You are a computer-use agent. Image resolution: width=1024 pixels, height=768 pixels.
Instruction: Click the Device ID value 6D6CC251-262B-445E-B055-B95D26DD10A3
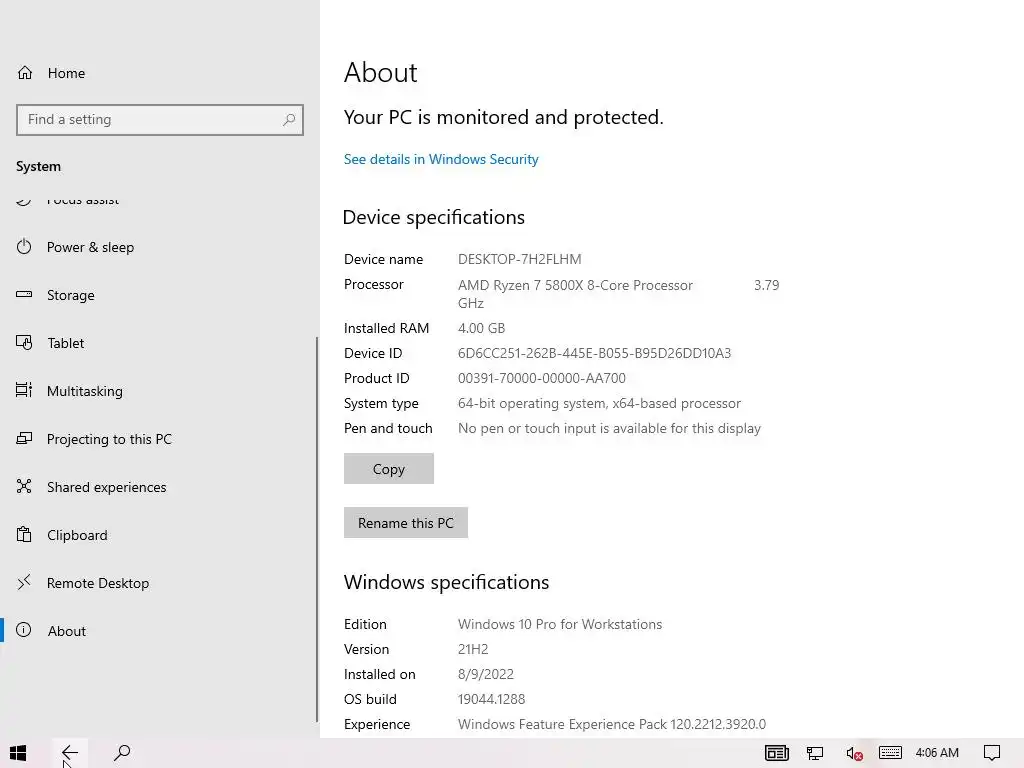pos(594,353)
